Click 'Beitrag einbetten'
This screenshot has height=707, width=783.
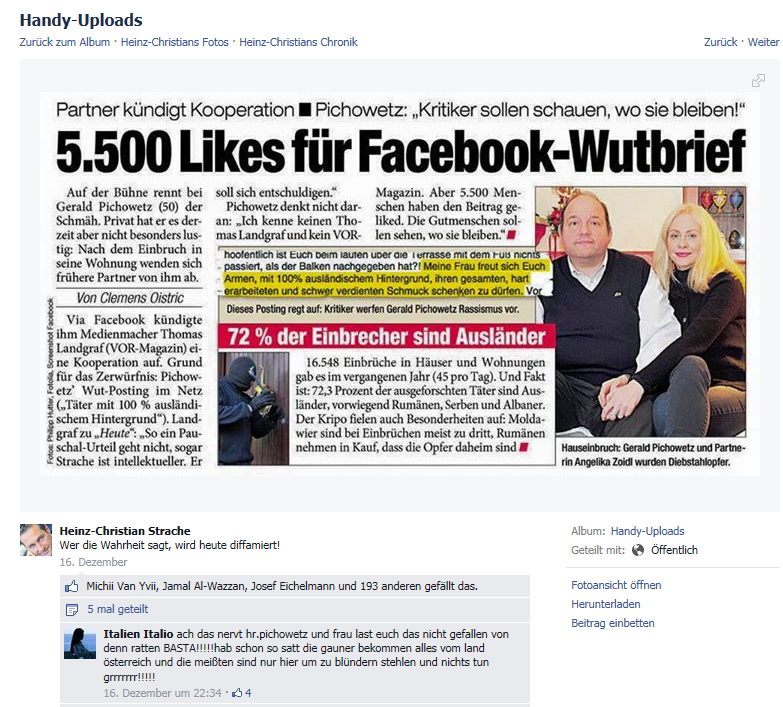(613, 623)
